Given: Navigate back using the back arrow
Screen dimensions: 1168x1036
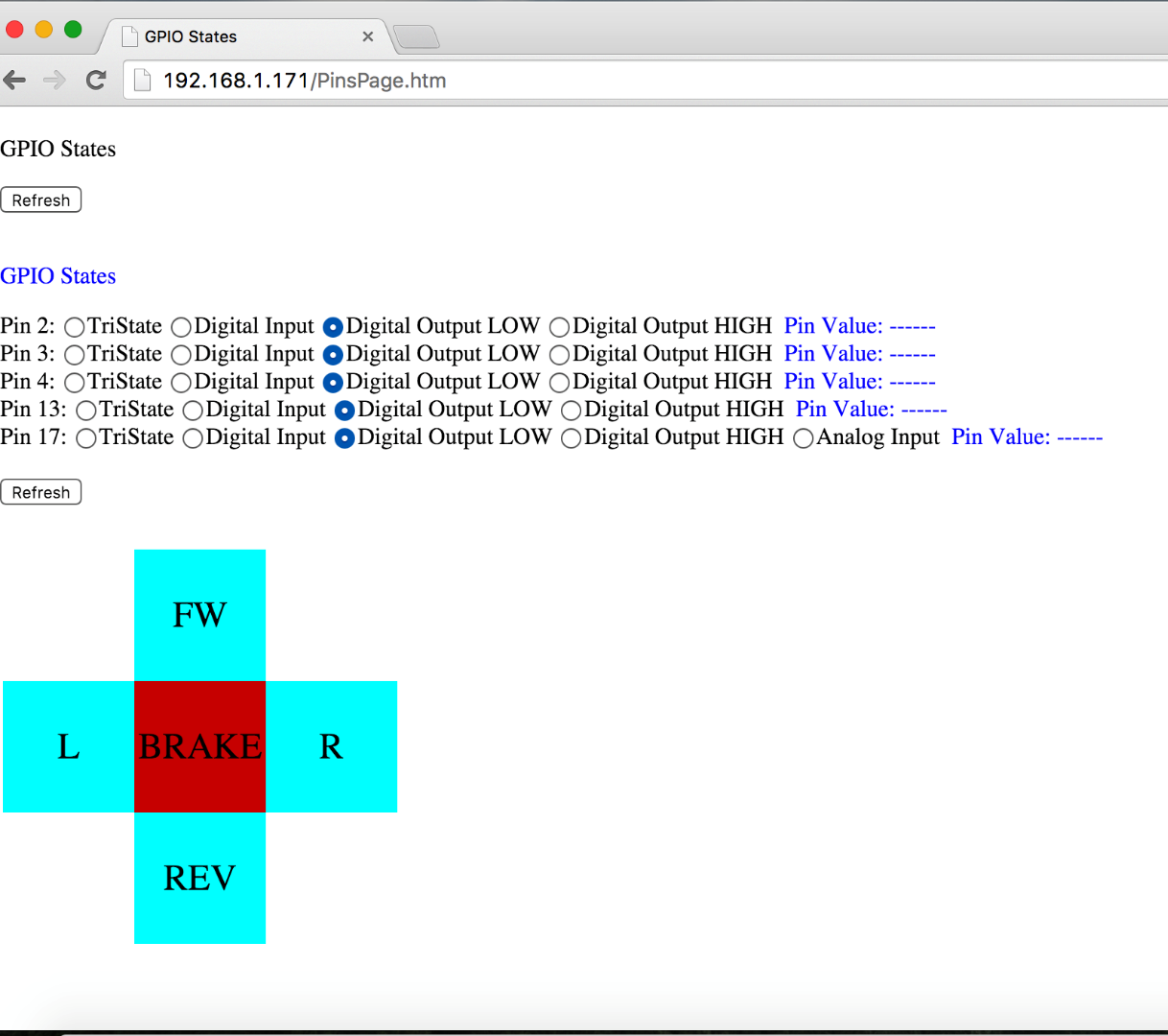Looking at the screenshot, I should click(x=15, y=80).
